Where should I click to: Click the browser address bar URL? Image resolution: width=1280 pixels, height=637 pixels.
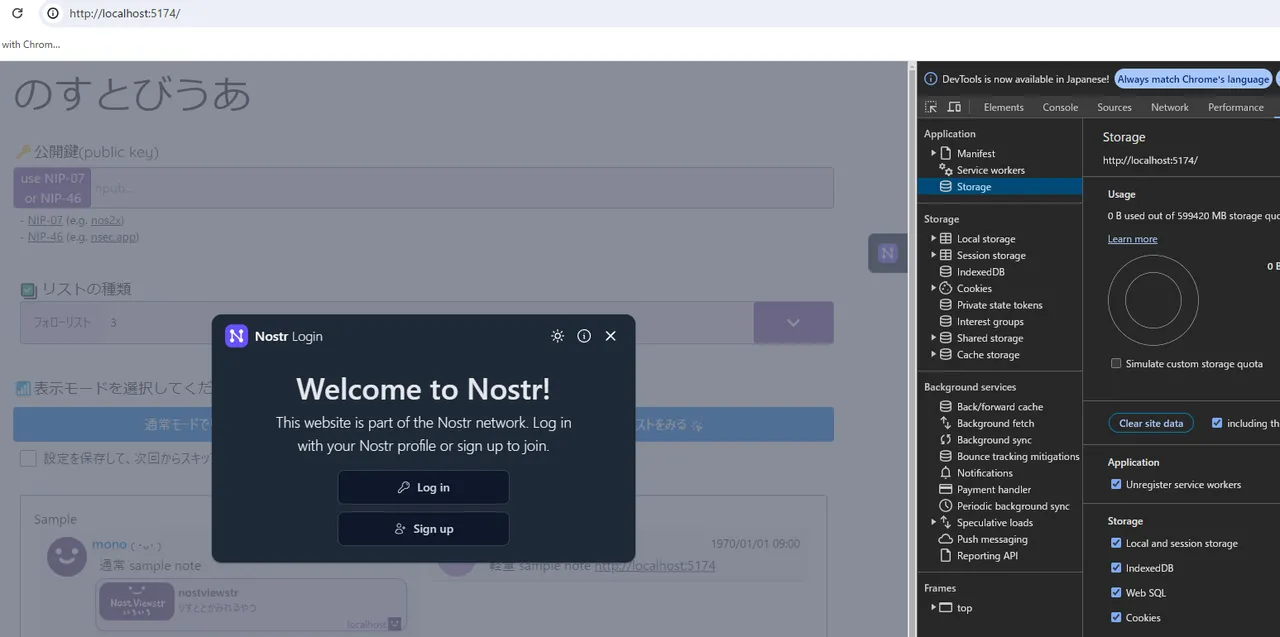(x=125, y=14)
